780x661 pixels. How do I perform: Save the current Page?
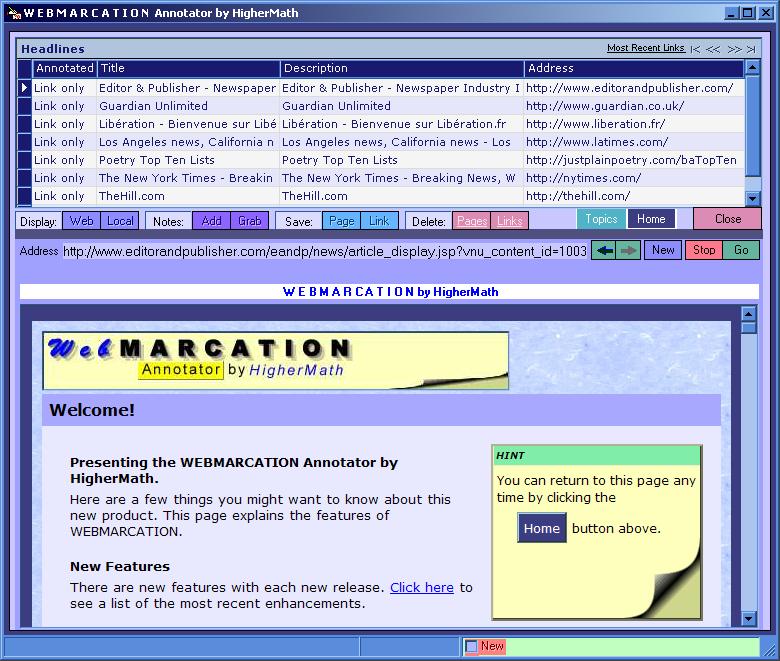coord(342,221)
